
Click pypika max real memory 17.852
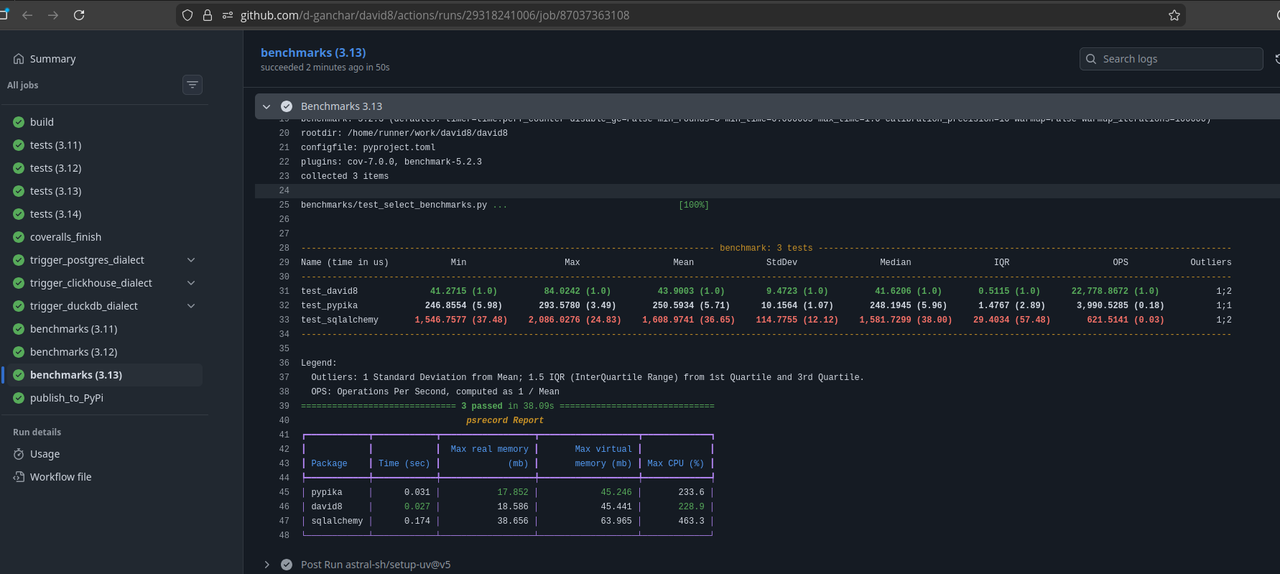tap(512, 492)
